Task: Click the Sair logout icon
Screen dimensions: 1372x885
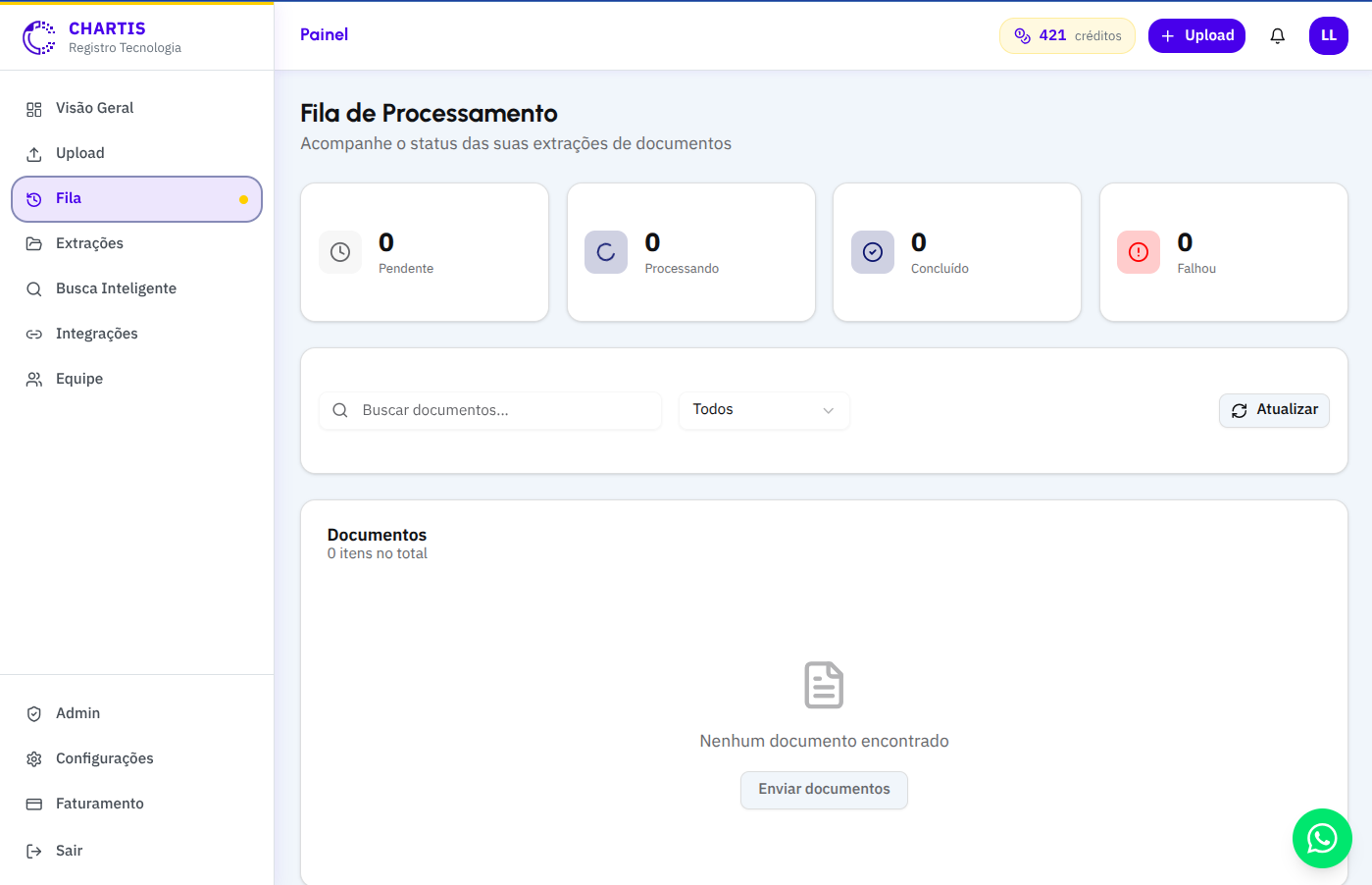Action: [x=34, y=852]
